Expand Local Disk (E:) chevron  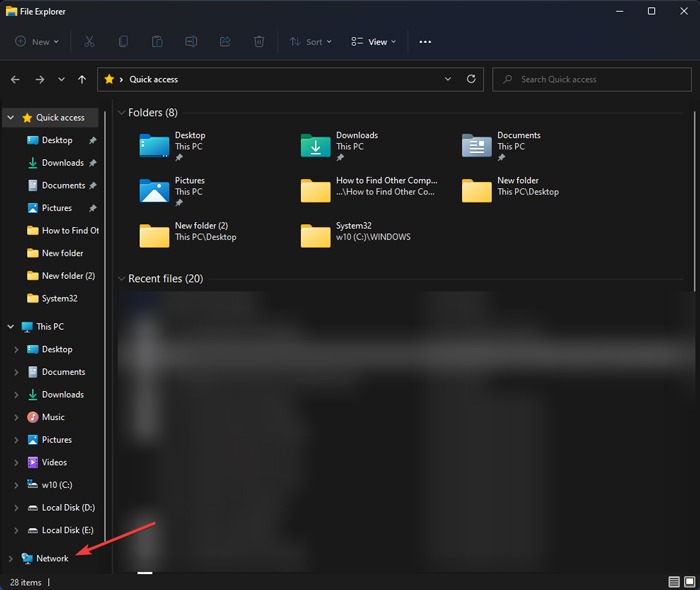pyautogui.click(x=16, y=530)
